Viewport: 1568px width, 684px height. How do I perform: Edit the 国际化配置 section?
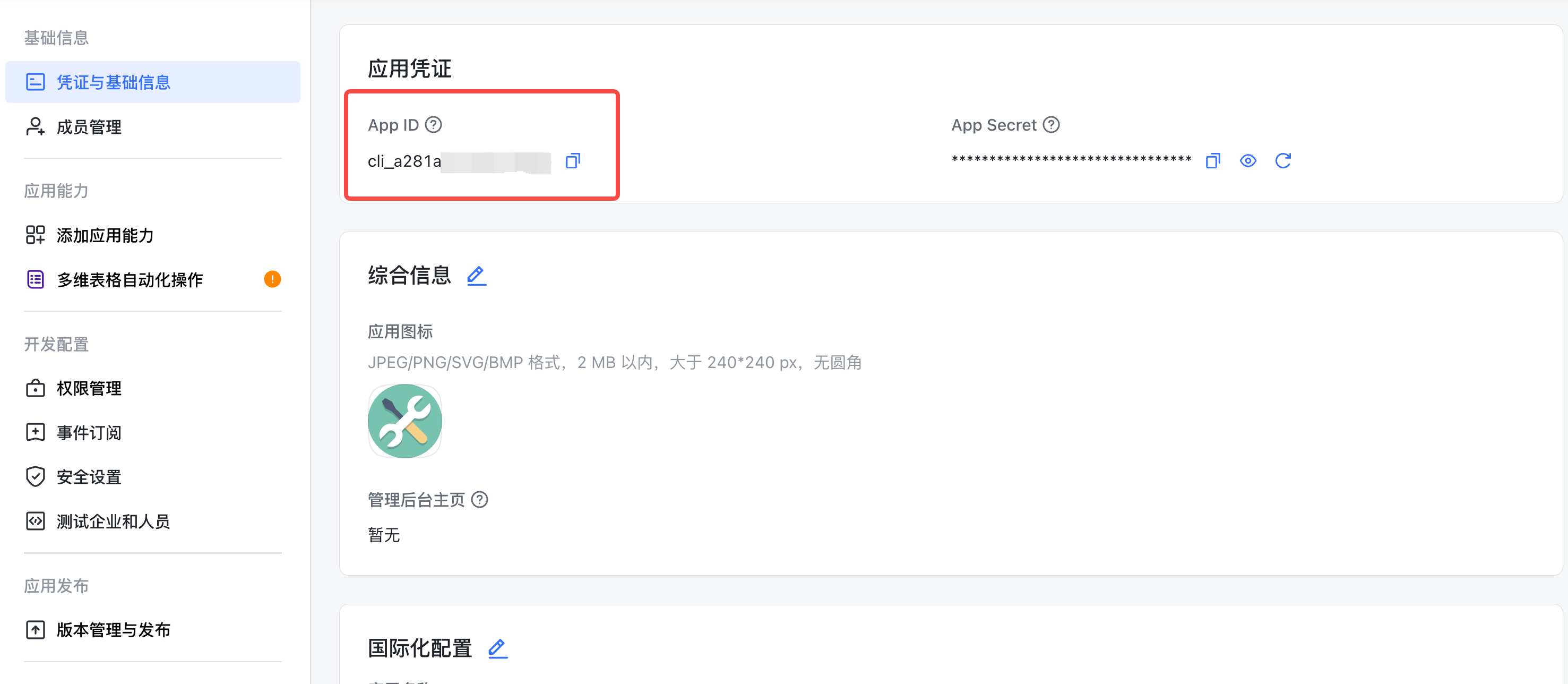click(498, 648)
